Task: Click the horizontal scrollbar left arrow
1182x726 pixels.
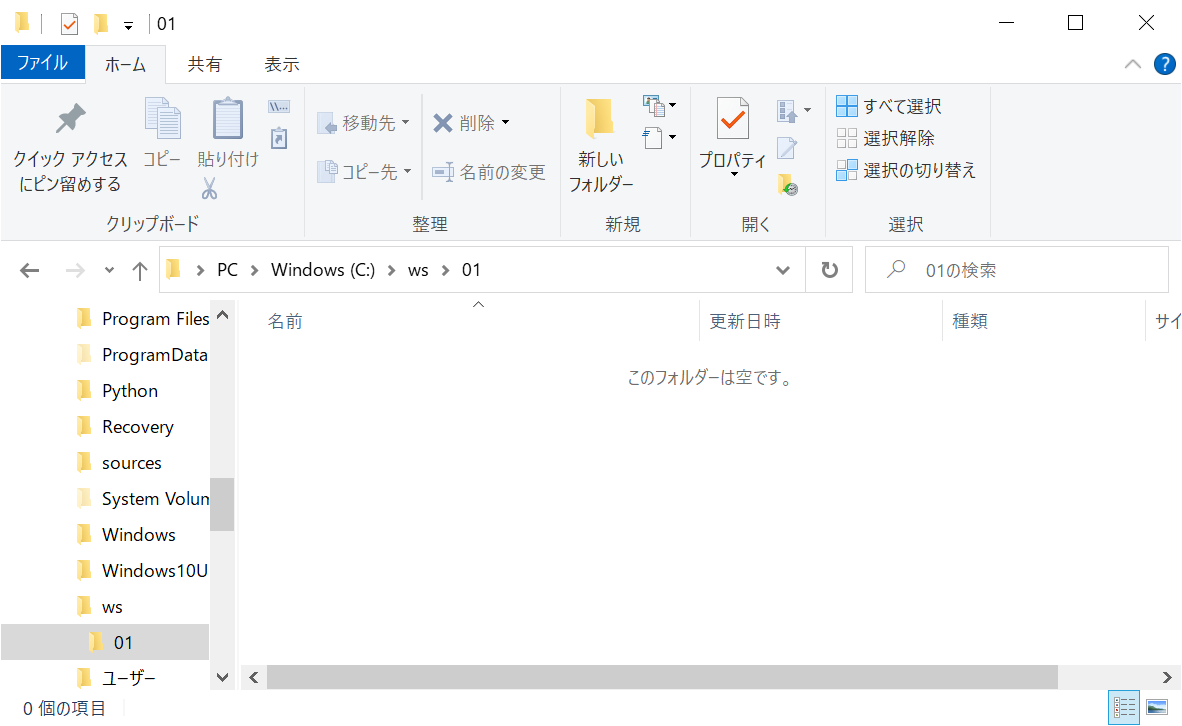Action: coord(254,677)
